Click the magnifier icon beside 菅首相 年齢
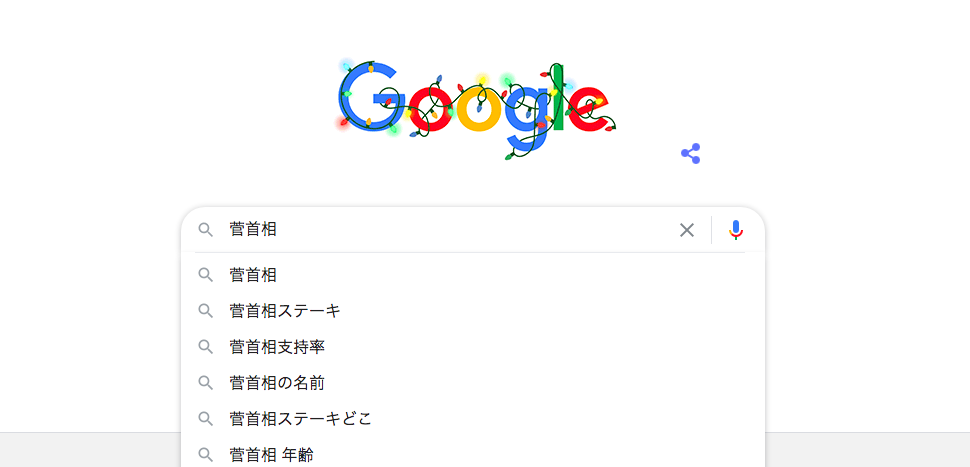The height and width of the screenshot is (467, 970). [x=205, y=455]
